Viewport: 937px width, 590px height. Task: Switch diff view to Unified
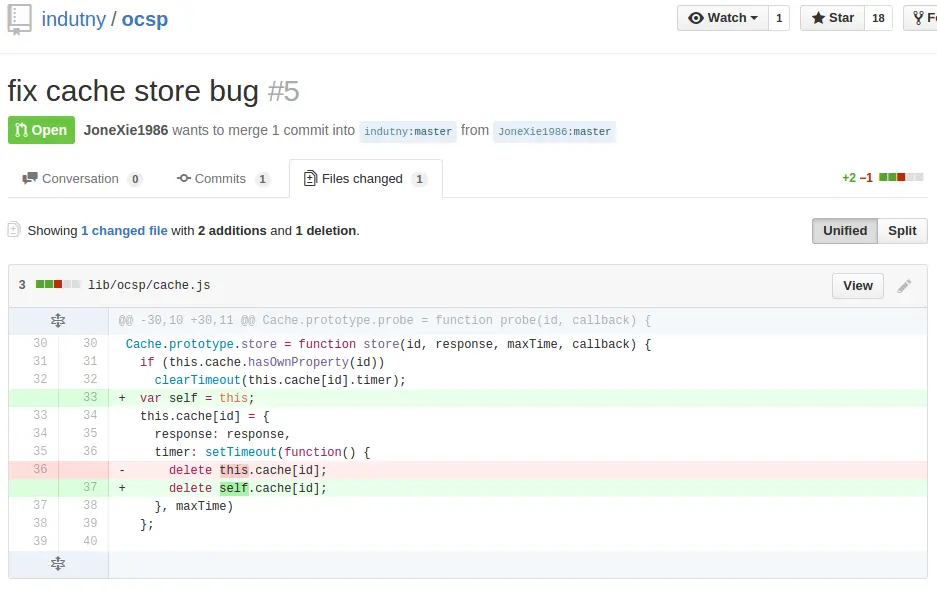click(x=845, y=231)
